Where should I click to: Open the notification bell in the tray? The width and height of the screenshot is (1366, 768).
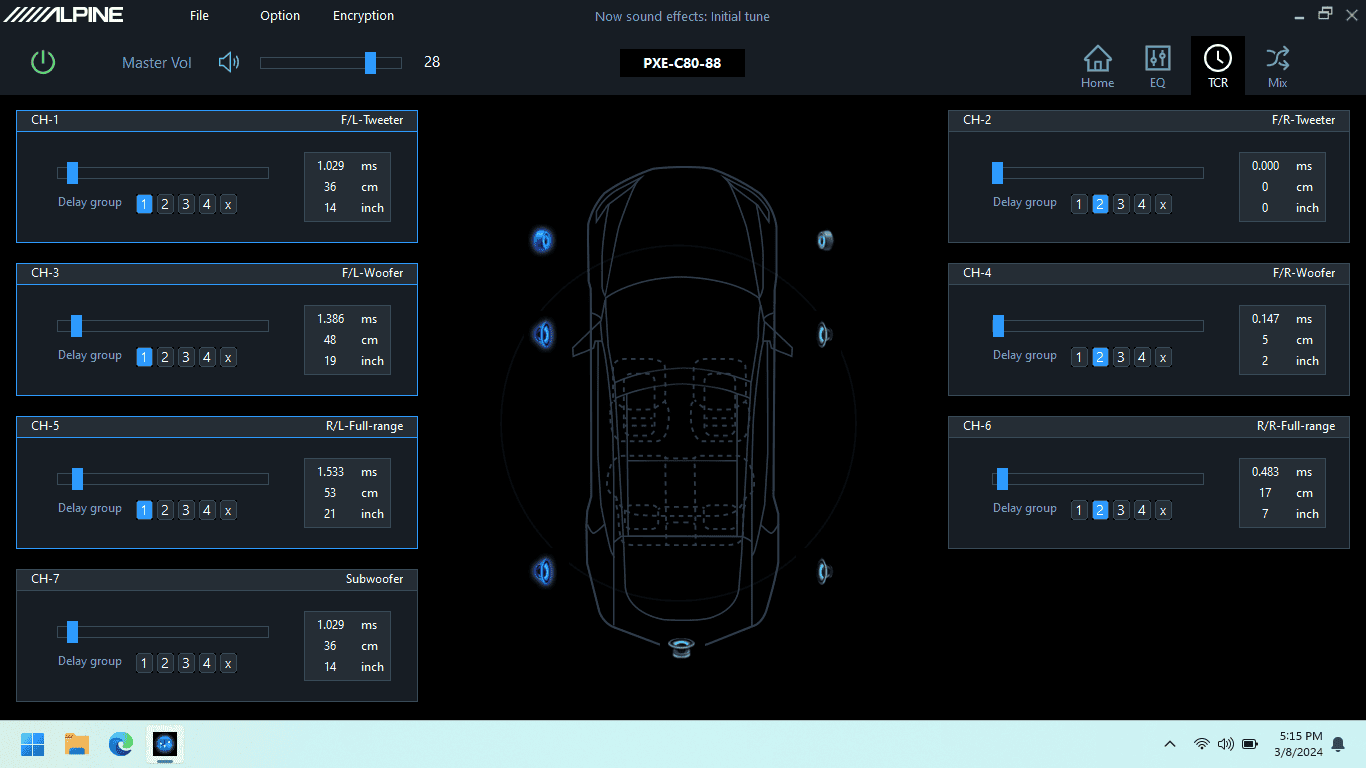[1338, 744]
